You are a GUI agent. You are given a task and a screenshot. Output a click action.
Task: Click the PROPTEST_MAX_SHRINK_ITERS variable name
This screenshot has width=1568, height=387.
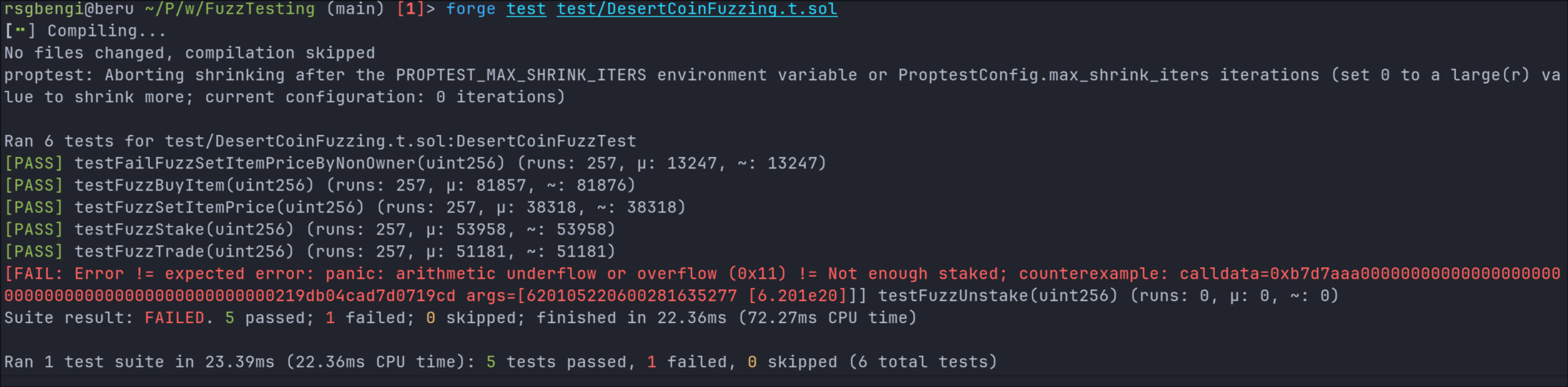[521, 75]
